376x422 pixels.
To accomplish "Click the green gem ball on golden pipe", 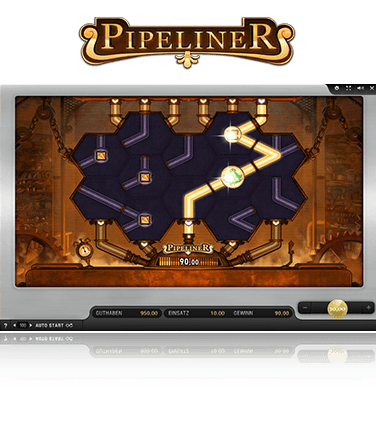I will coord(233,176).
